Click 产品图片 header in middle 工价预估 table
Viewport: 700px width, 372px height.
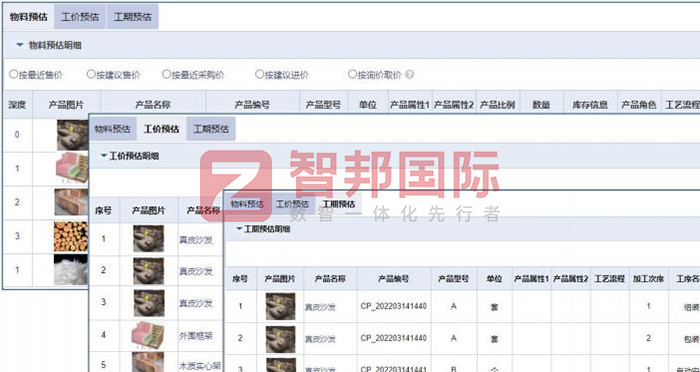[x=148, y=210]
